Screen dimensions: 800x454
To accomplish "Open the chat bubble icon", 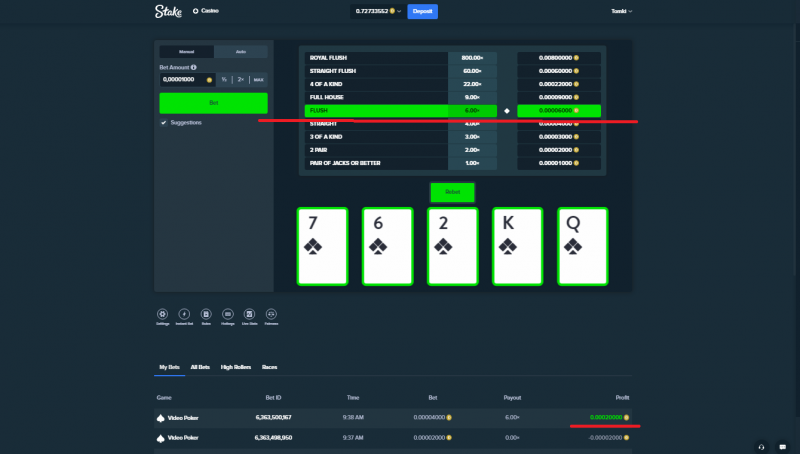I will 783,447.
